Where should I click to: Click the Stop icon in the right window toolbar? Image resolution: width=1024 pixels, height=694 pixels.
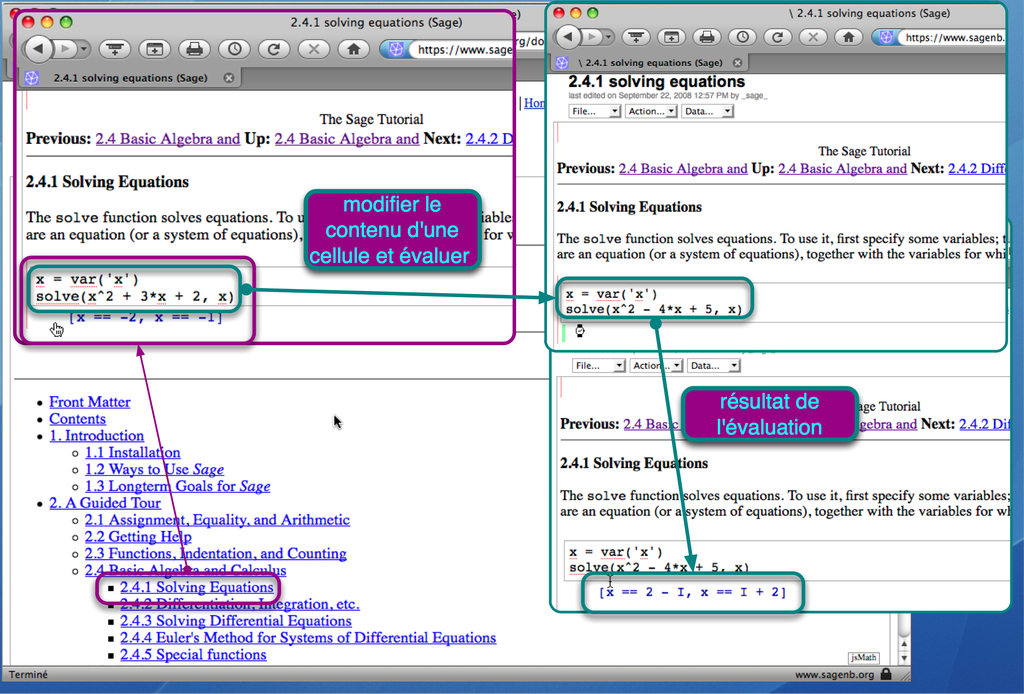click(813, 37)
